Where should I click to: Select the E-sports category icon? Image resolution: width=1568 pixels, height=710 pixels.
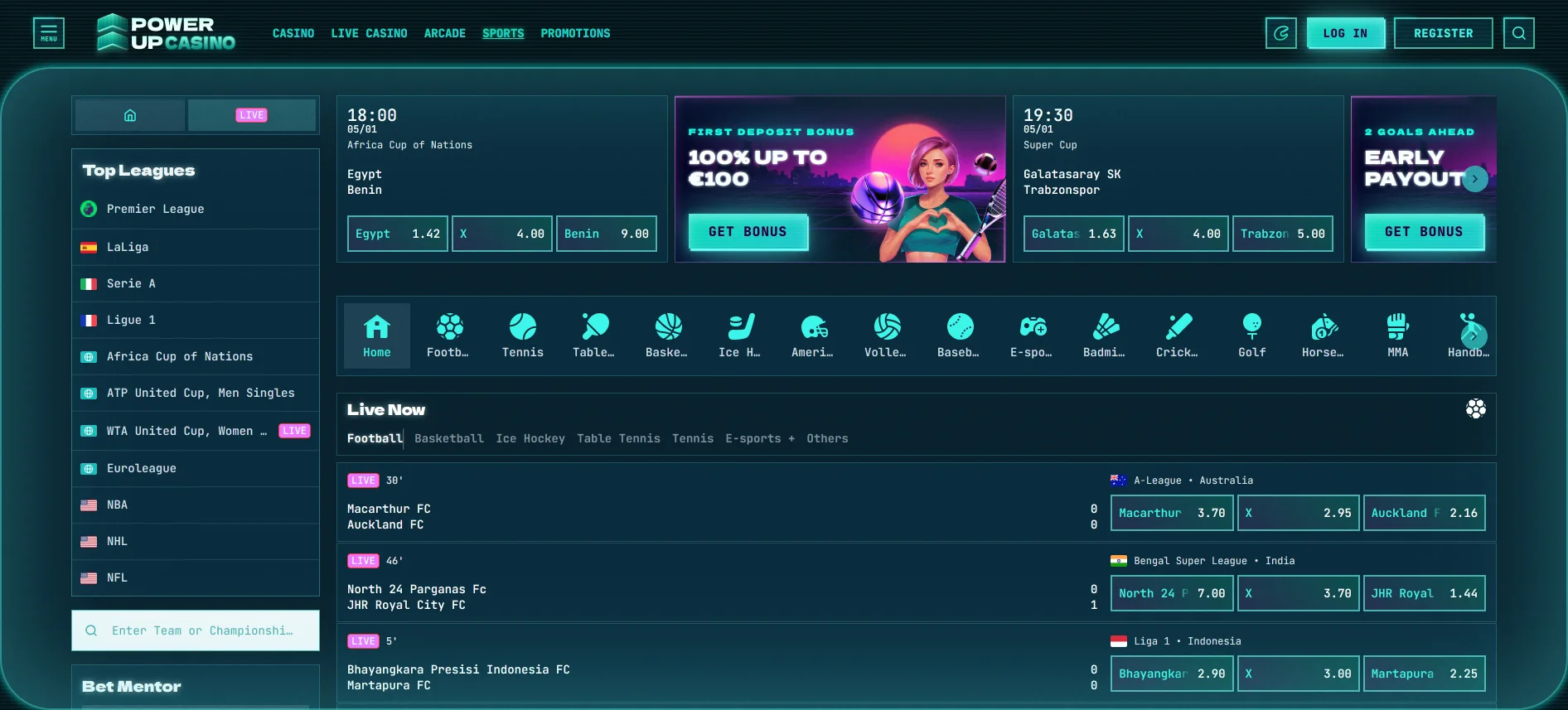coord(1033,336)
